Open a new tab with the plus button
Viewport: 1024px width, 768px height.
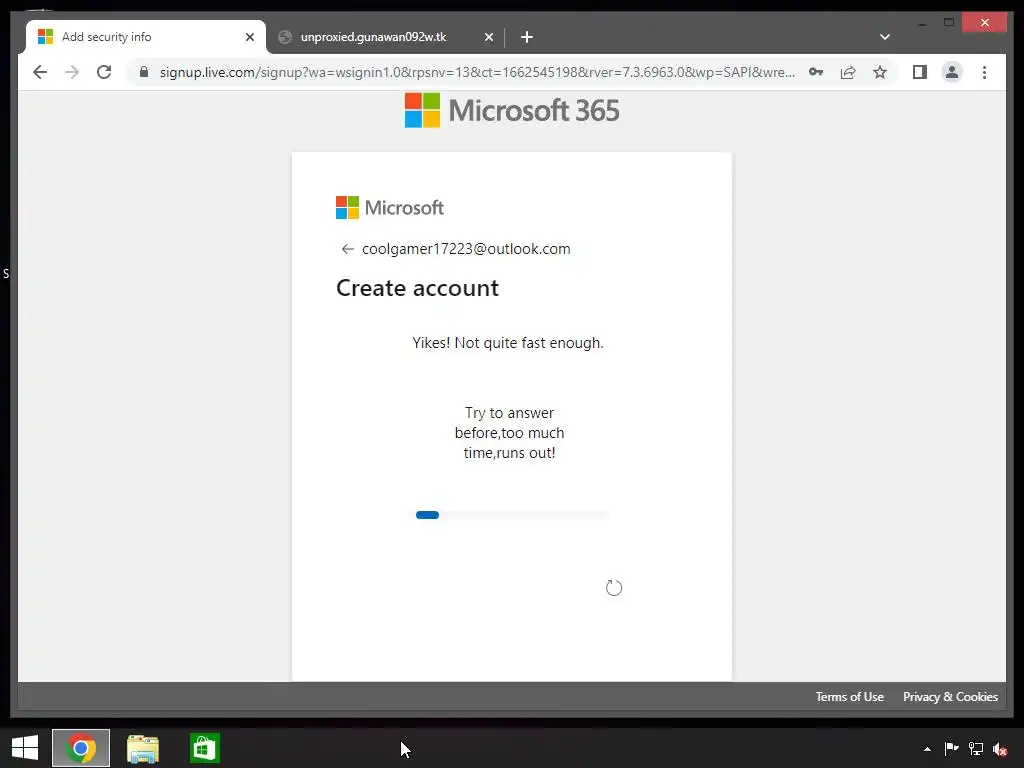coord(527,37)
